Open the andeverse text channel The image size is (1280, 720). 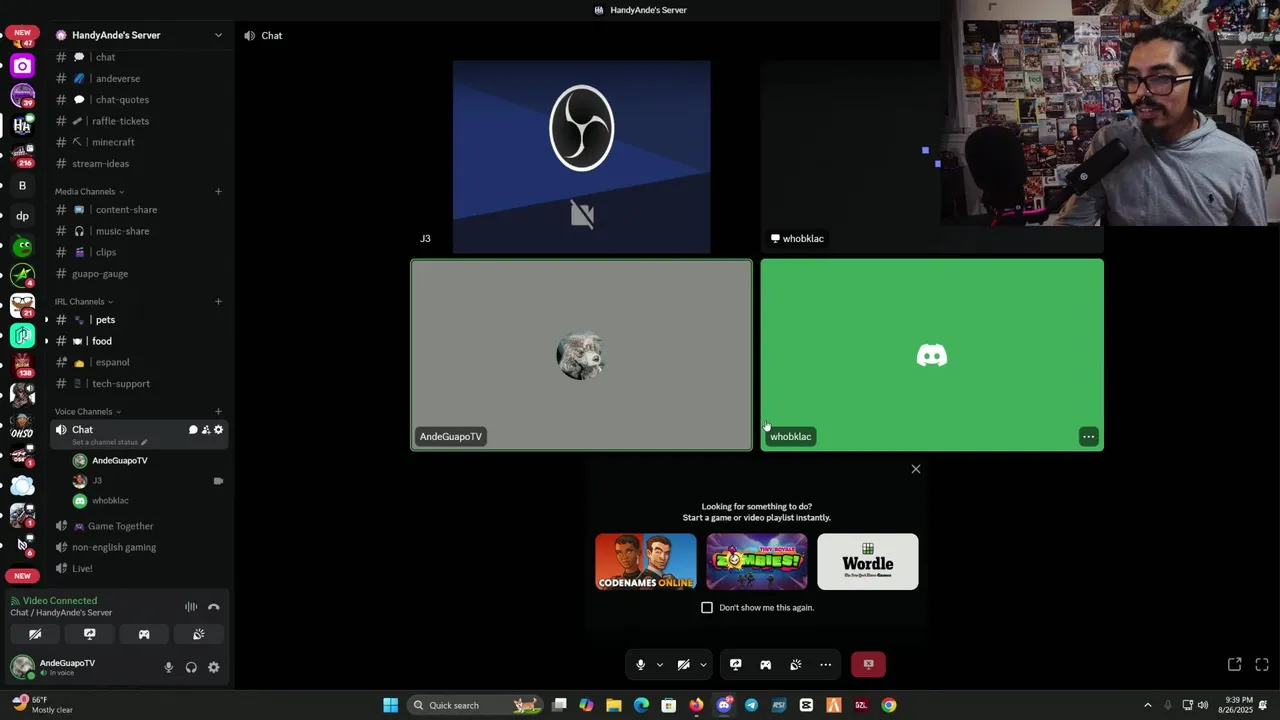click(140, 78)
